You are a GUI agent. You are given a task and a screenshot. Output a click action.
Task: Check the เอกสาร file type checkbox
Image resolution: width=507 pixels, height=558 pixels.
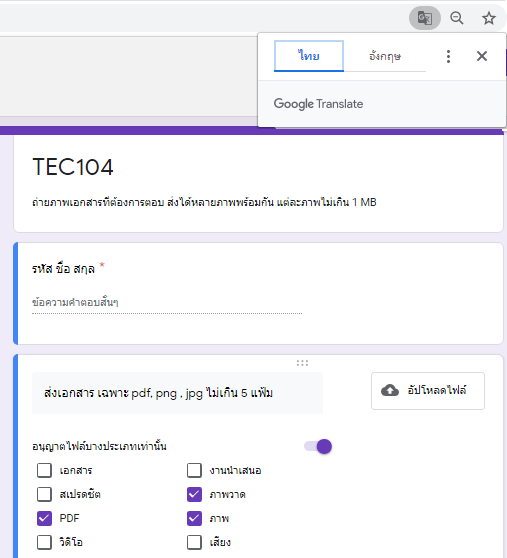(44, 470)
